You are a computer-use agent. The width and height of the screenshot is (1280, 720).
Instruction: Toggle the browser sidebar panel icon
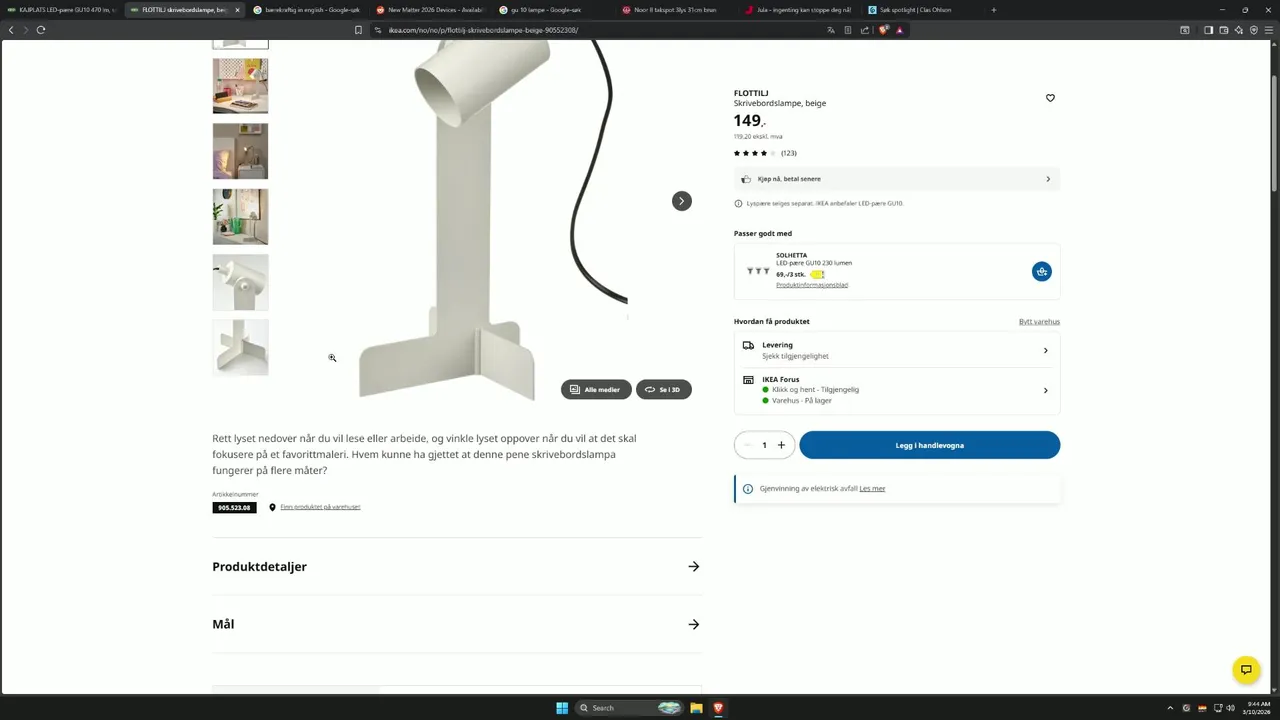[x=1208, y=30]
